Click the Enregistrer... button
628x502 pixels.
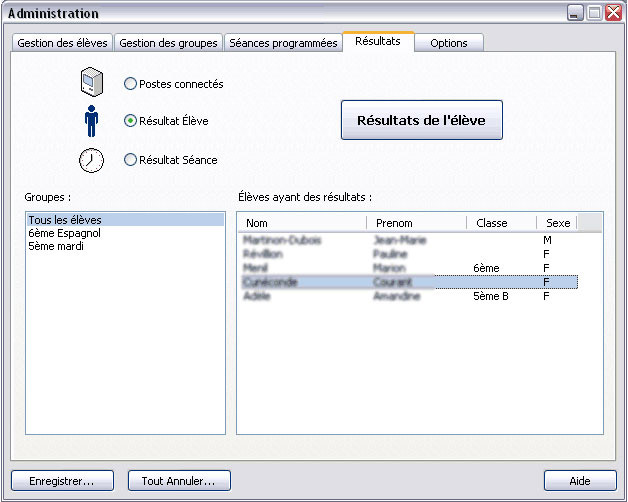coord(62,481)
